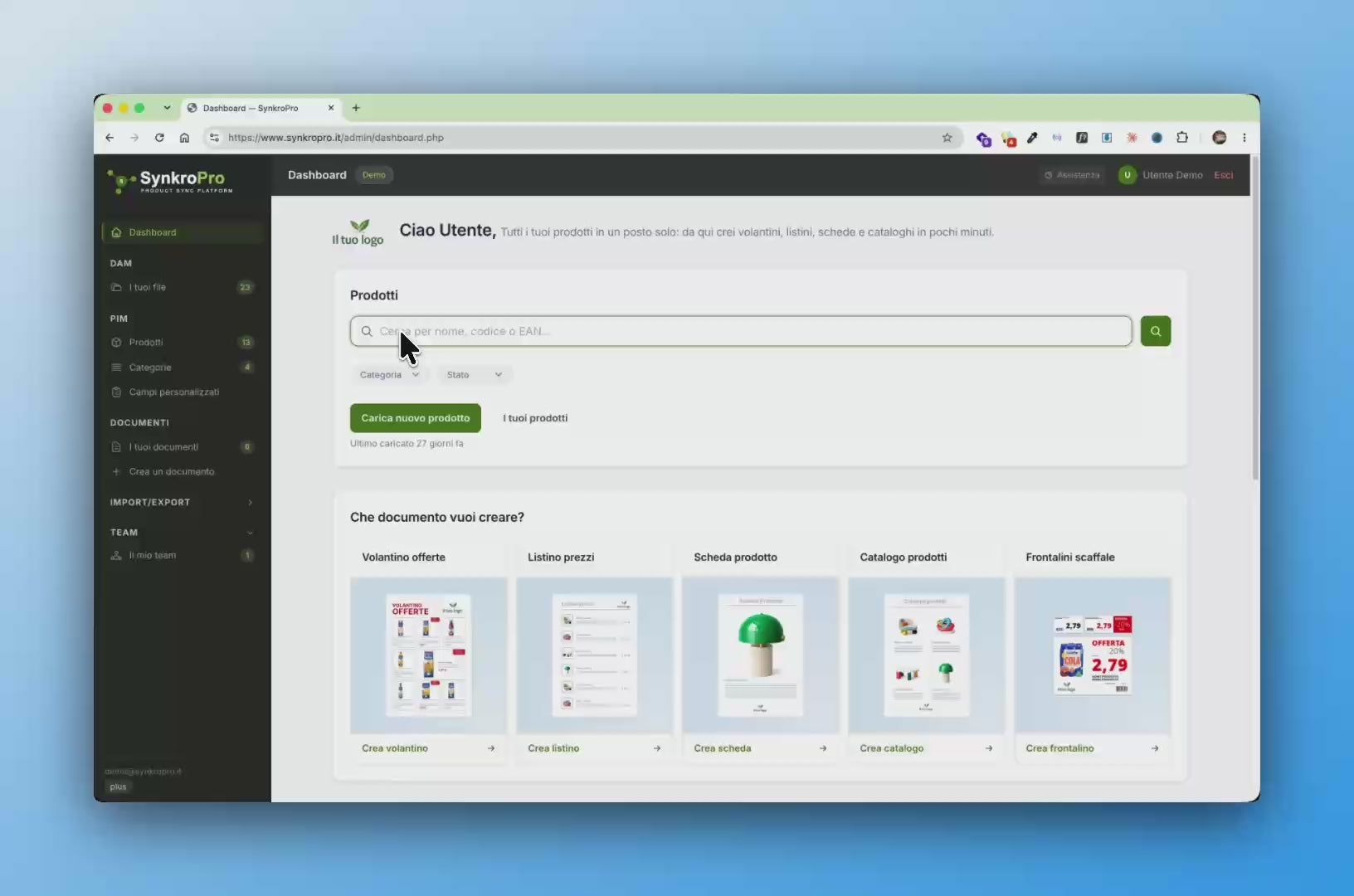Image resolution: width=1354 pixels, height=896 pixels.
Task: Reload the page with the refresh icon
Action: click(159, 138)
